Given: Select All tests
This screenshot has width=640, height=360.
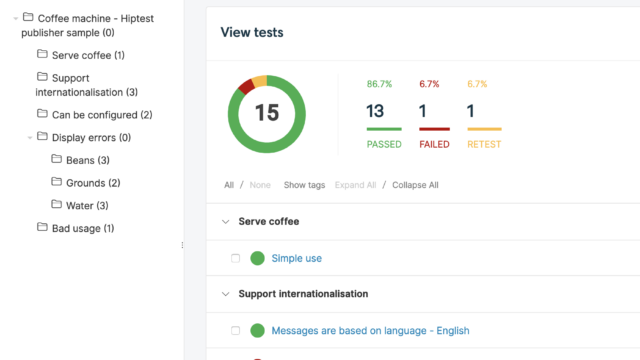Looking at the screenshot, I should (229, 185).
